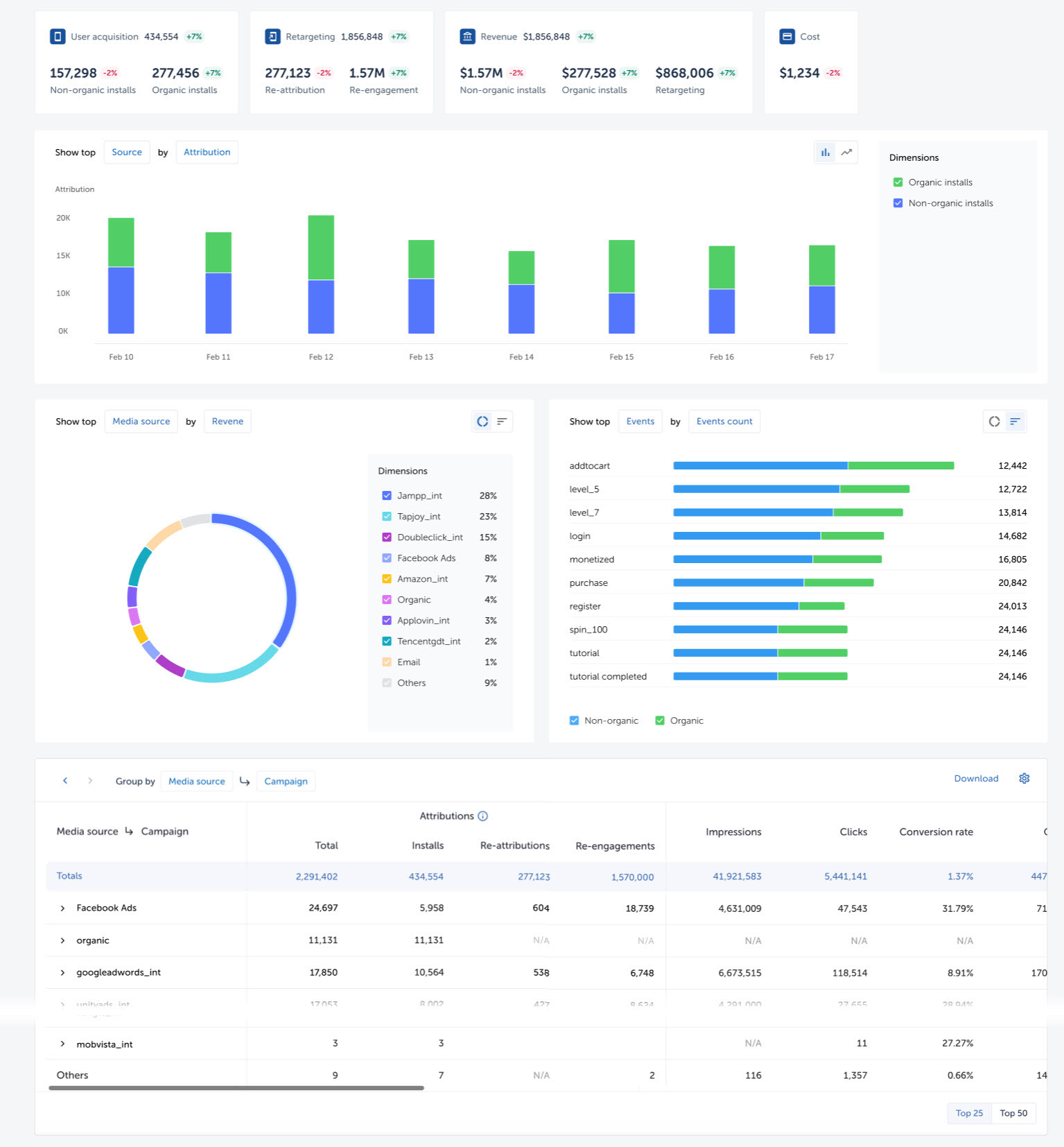Expand the Facebook Ads table row
Screen dimensions: 1064x1147
click(x=62, y=908)
